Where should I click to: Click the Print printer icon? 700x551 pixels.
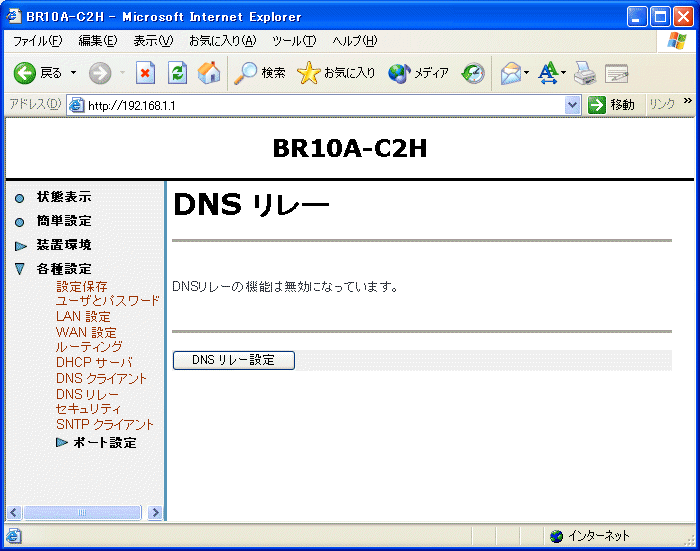coord(585,73)
